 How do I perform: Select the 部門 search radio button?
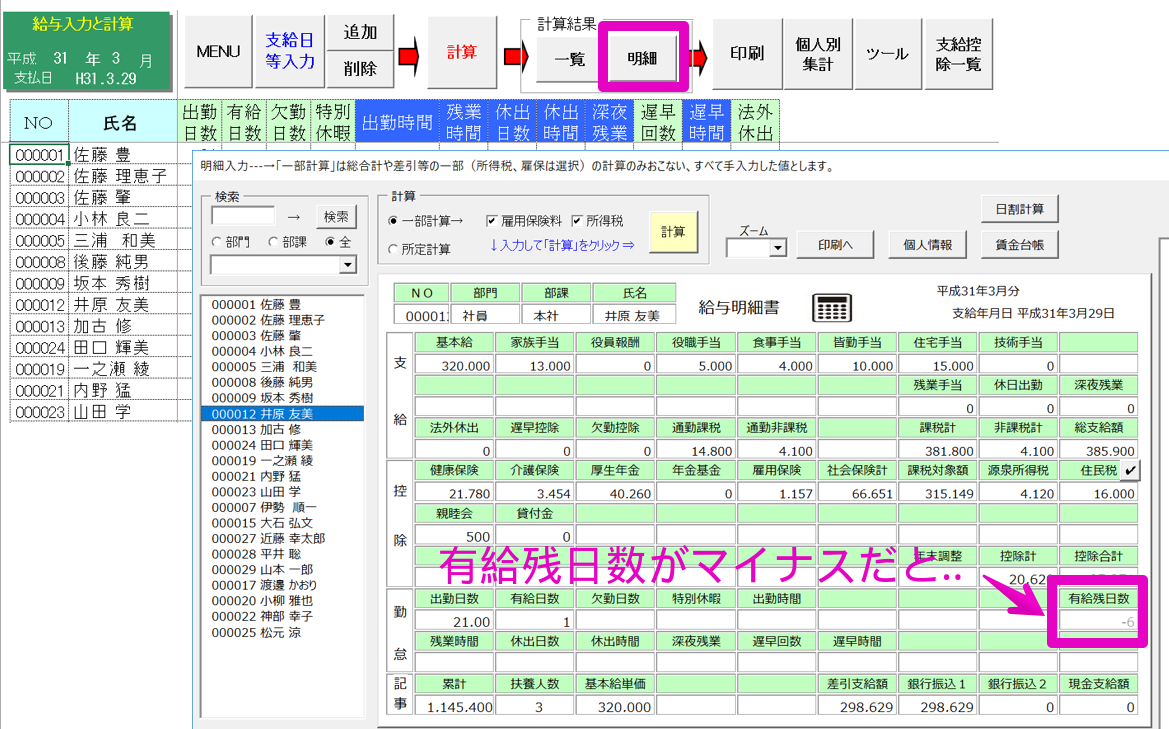(x=217, y=241)
